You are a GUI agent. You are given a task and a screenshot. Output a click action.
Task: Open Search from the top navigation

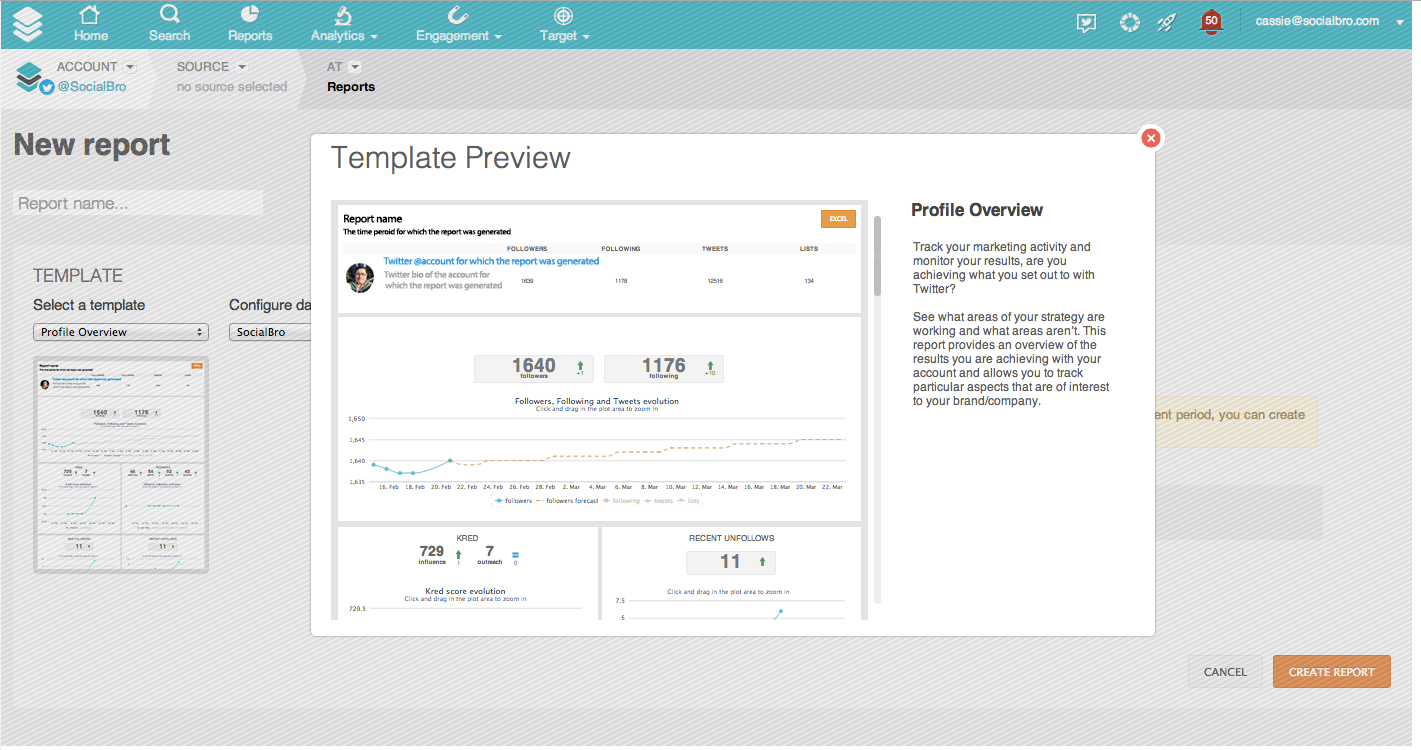169,24
